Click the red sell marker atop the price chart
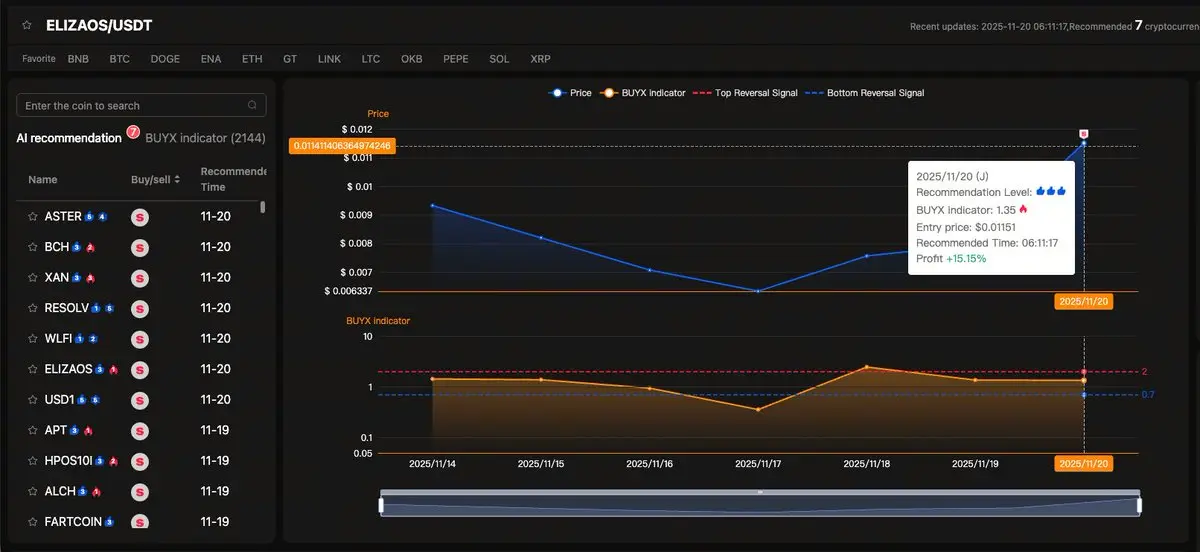Screen dimensions: 1200x552 pos(1084,133)
